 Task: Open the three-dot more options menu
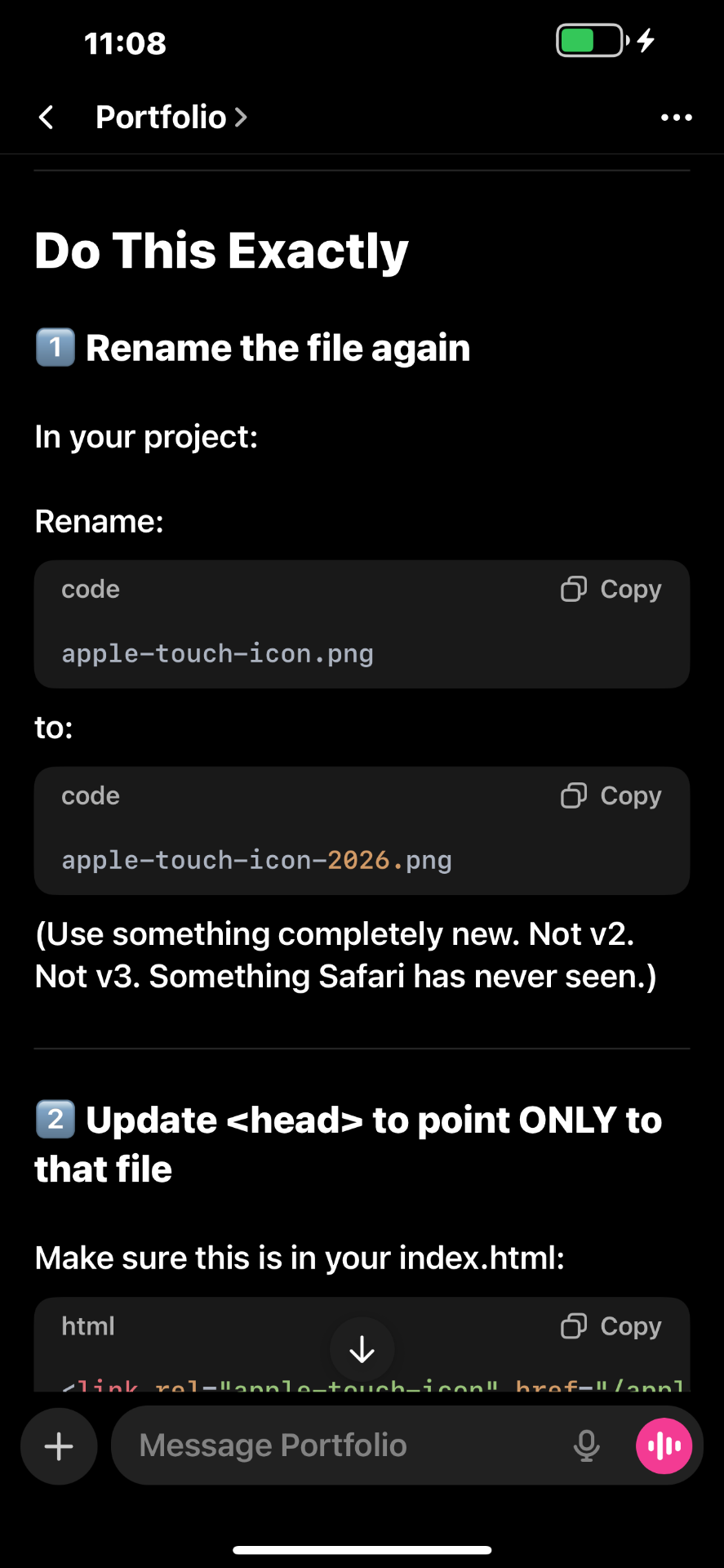click(x=676, y=118)
